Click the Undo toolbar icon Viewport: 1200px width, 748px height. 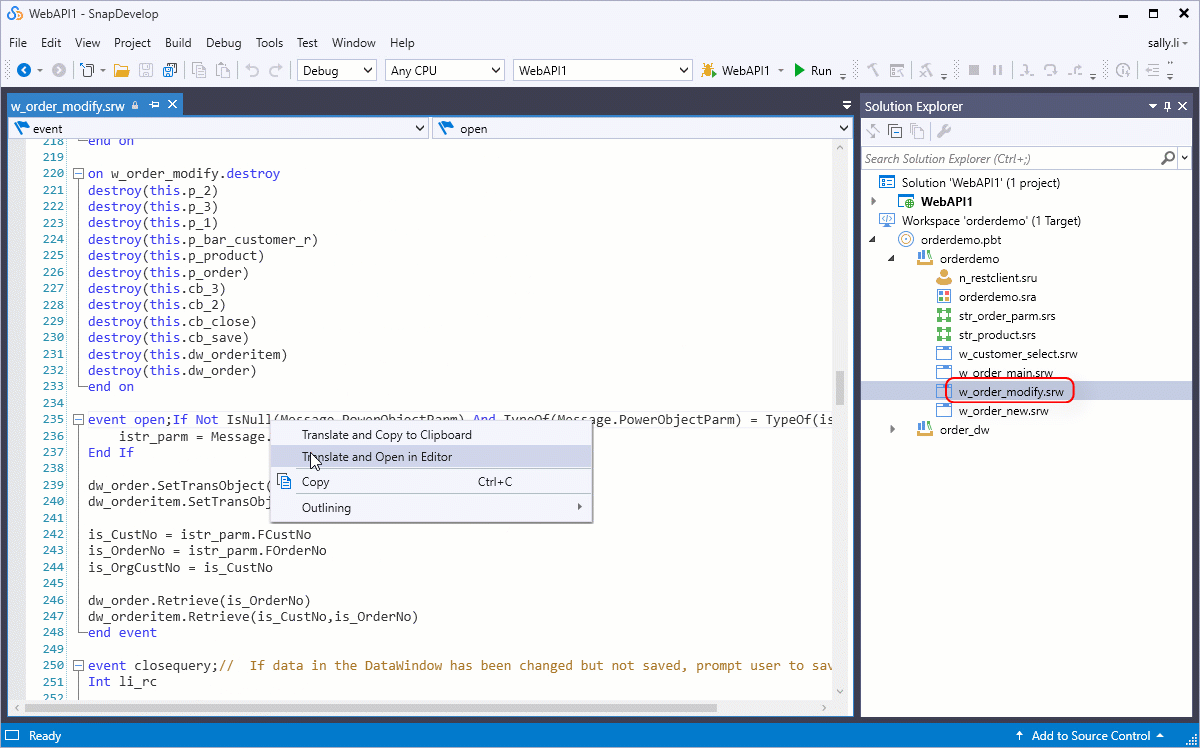point(252,70)
